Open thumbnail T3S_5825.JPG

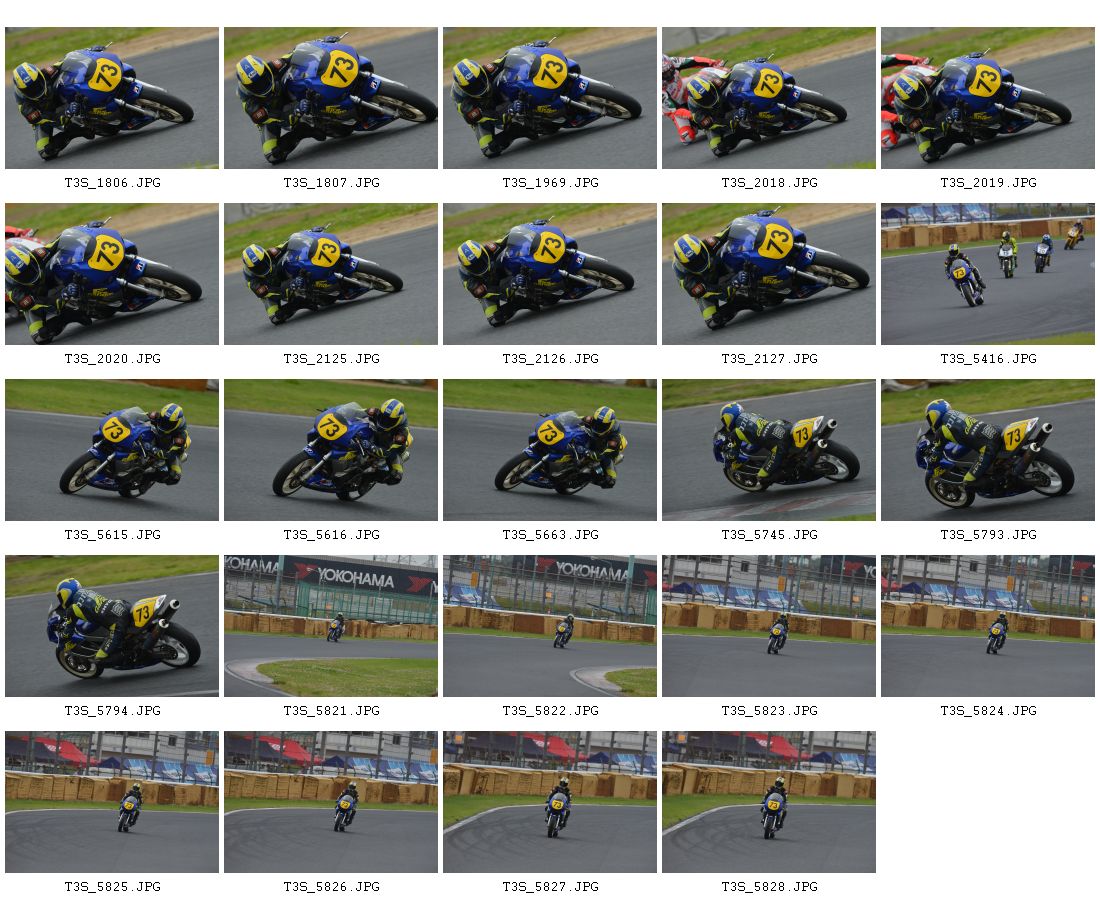tap(112, 802)
